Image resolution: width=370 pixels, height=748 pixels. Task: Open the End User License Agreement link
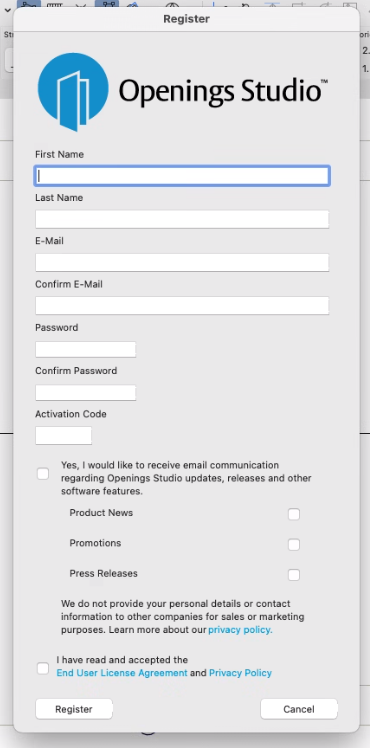[122, 673]
